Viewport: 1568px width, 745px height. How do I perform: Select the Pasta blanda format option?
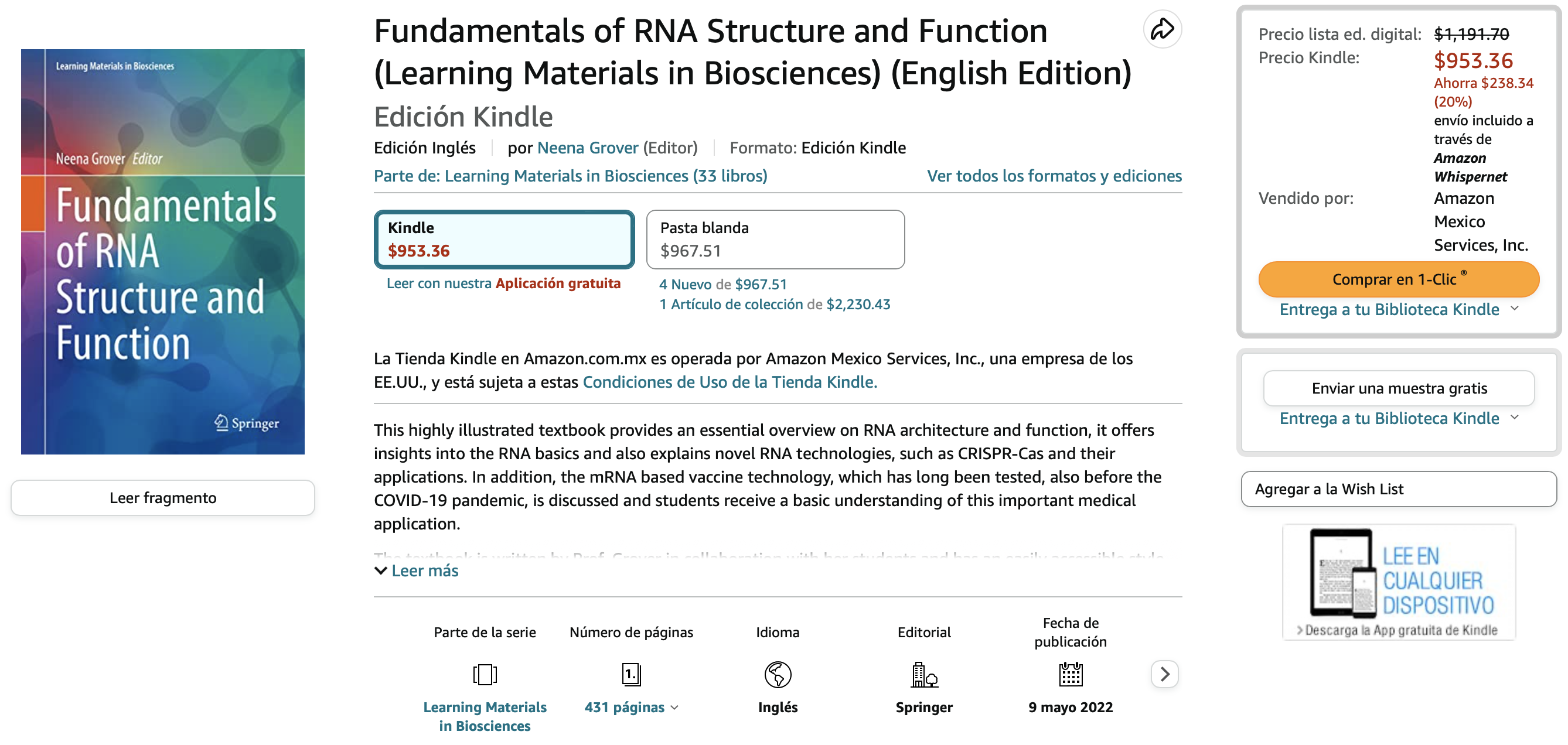(775, 239)
